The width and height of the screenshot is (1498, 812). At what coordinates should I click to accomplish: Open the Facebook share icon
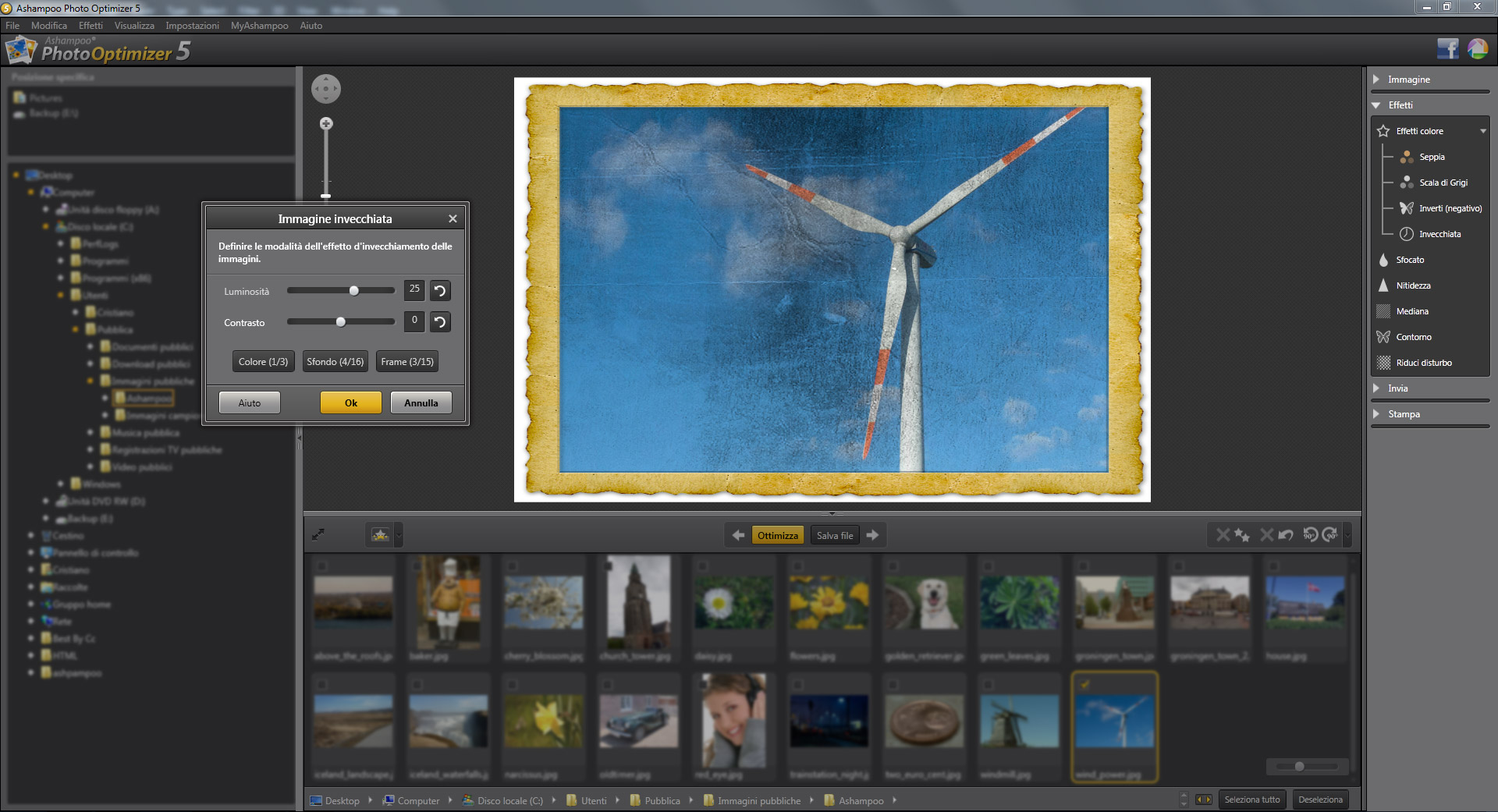point(1447,49)
